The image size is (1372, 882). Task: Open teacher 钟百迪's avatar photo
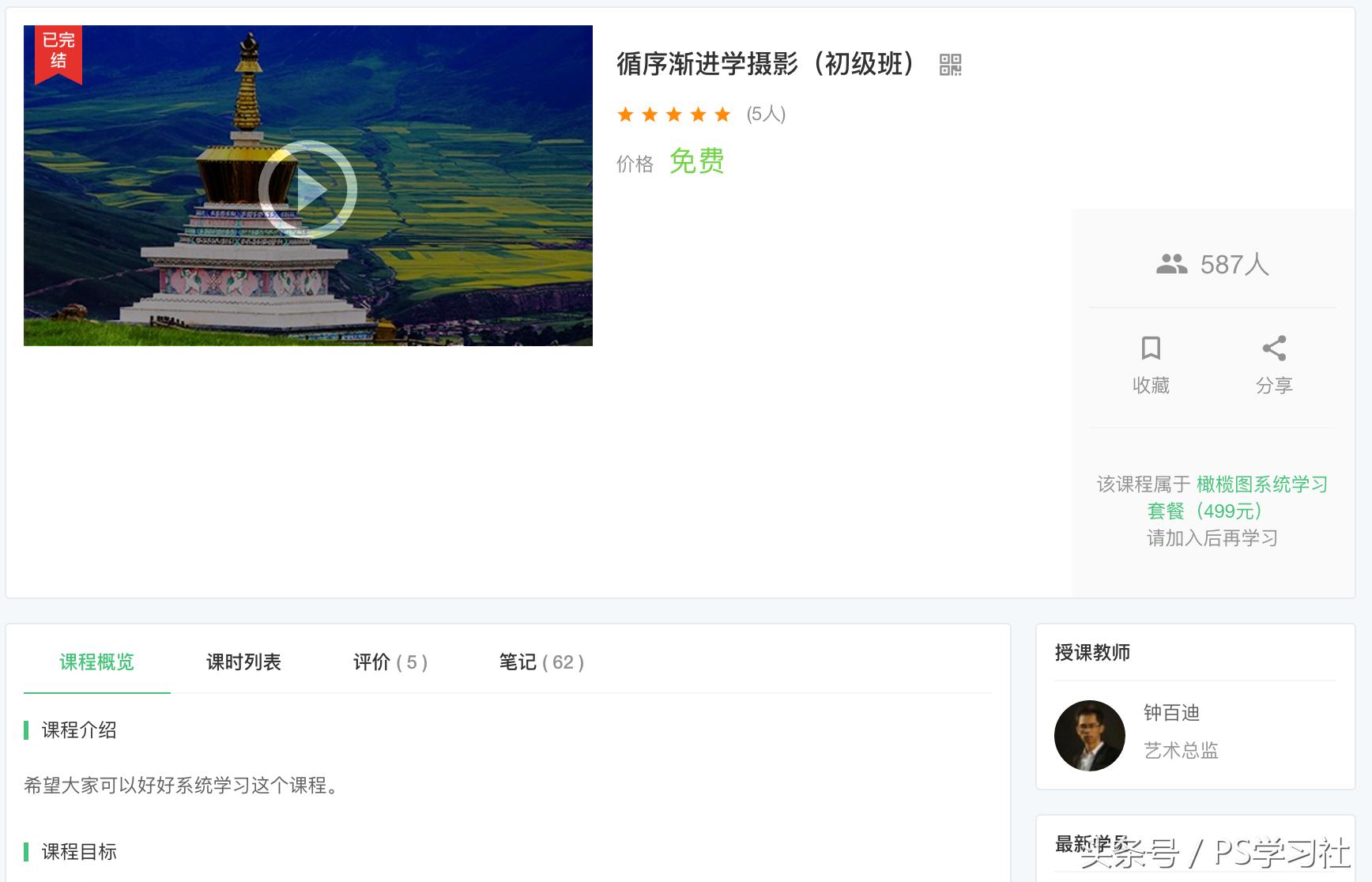pos(1089,735)
